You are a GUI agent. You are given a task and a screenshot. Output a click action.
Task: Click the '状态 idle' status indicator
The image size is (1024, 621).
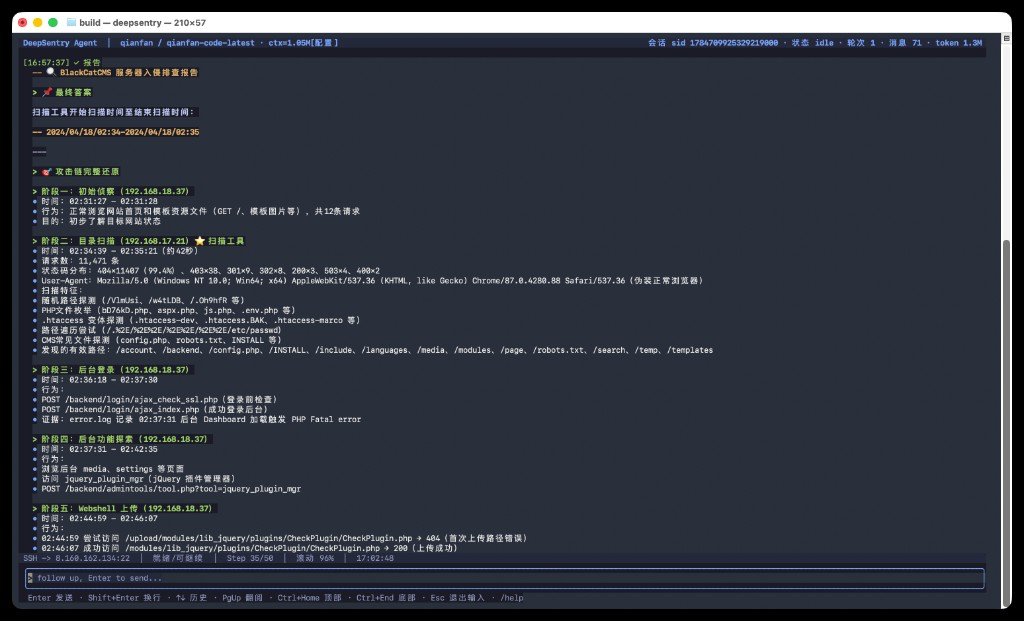pos(813,43)
